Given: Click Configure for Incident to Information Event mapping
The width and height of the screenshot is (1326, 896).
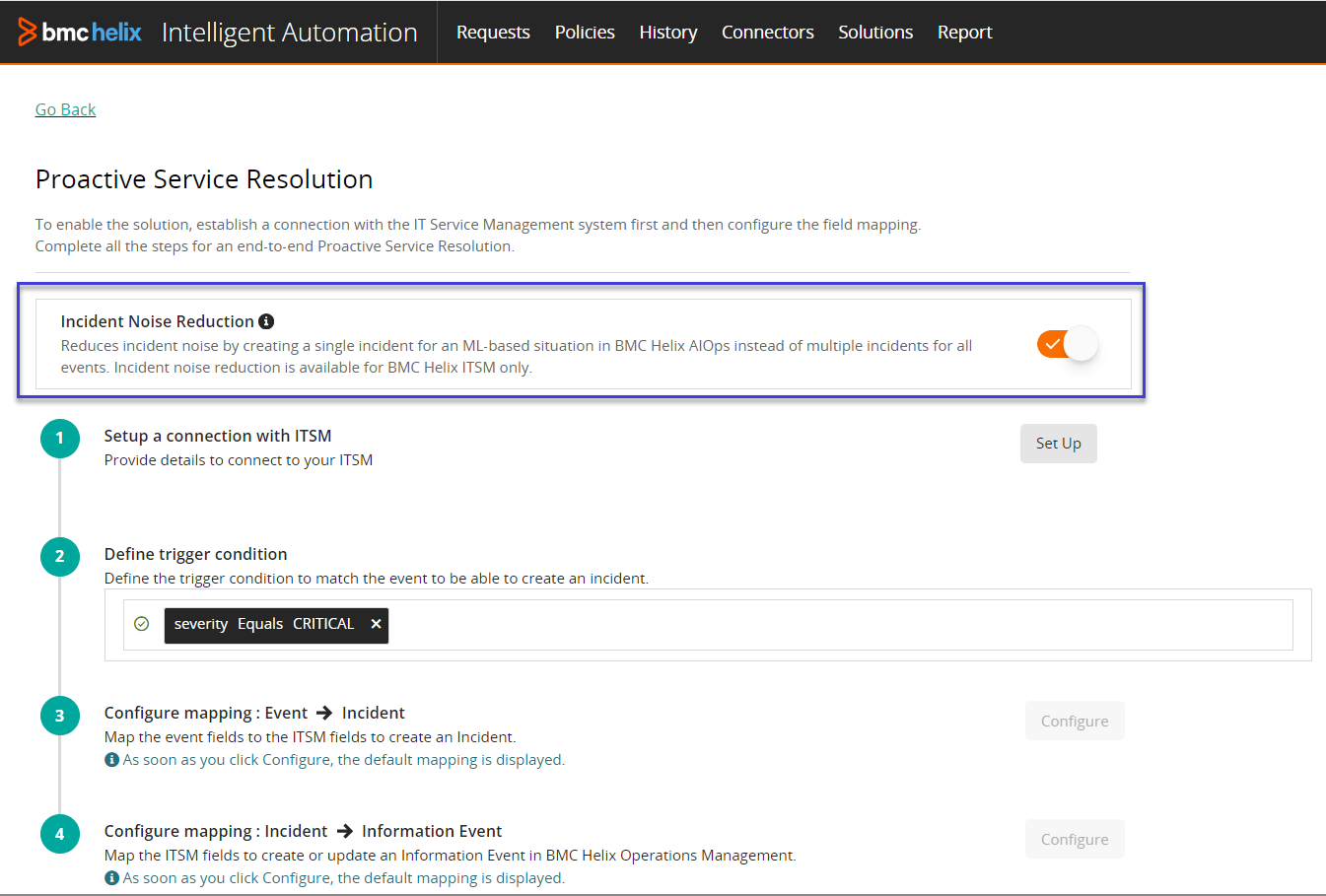Looking at the screenshot, I should click(1075, 839).
